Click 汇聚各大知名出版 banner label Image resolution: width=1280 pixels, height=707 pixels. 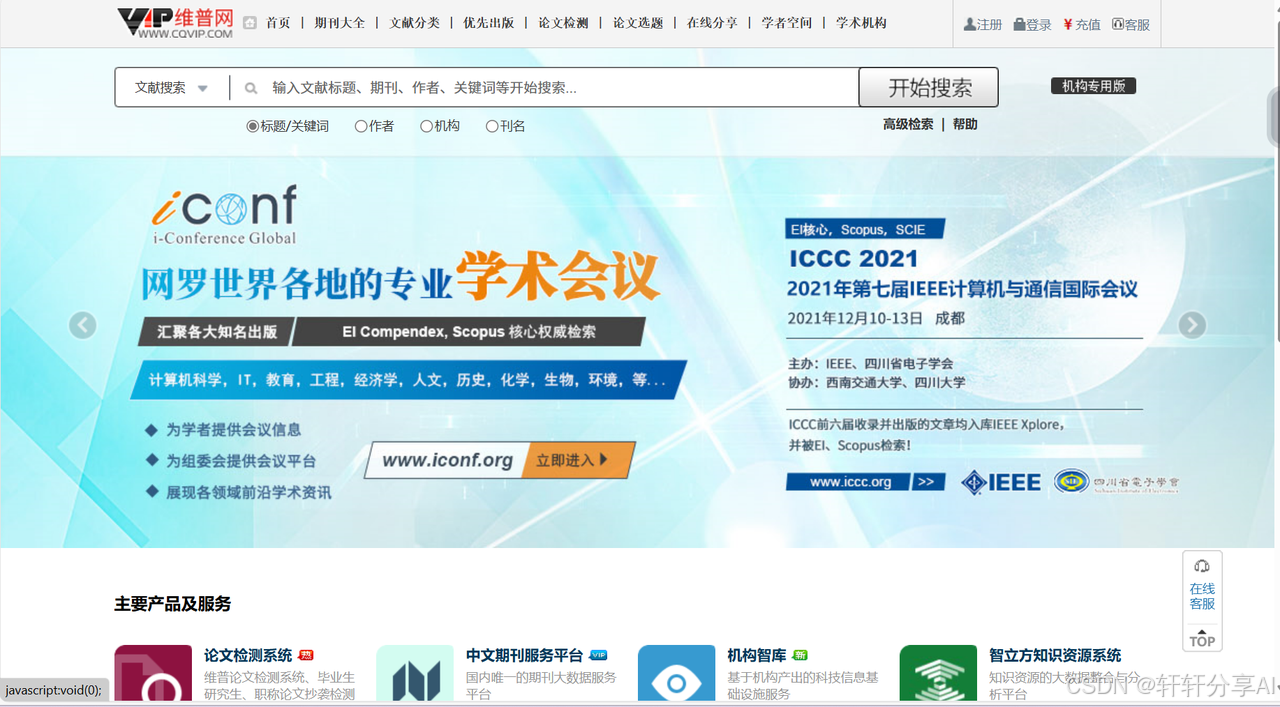click(x=217, y=332)
